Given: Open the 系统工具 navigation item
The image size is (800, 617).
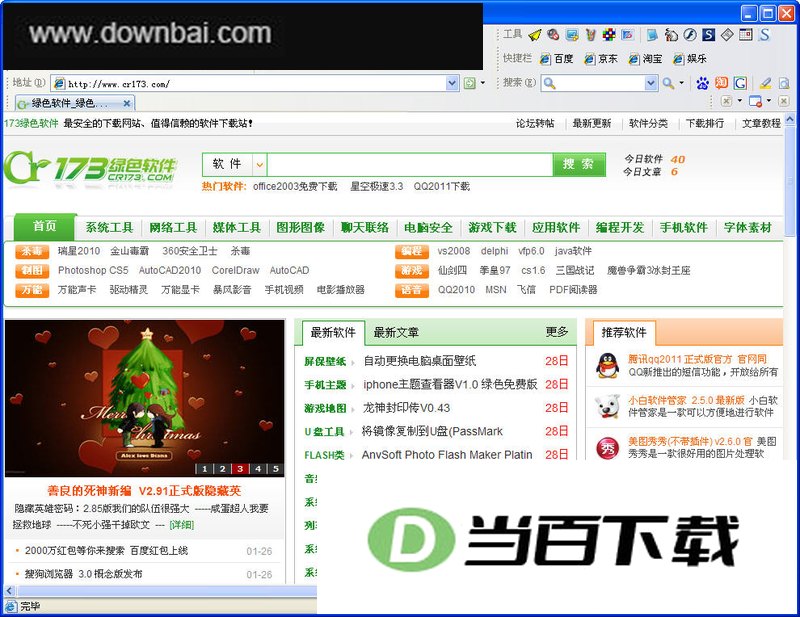Looking at the screenshot, I should [x=109, y=228].
